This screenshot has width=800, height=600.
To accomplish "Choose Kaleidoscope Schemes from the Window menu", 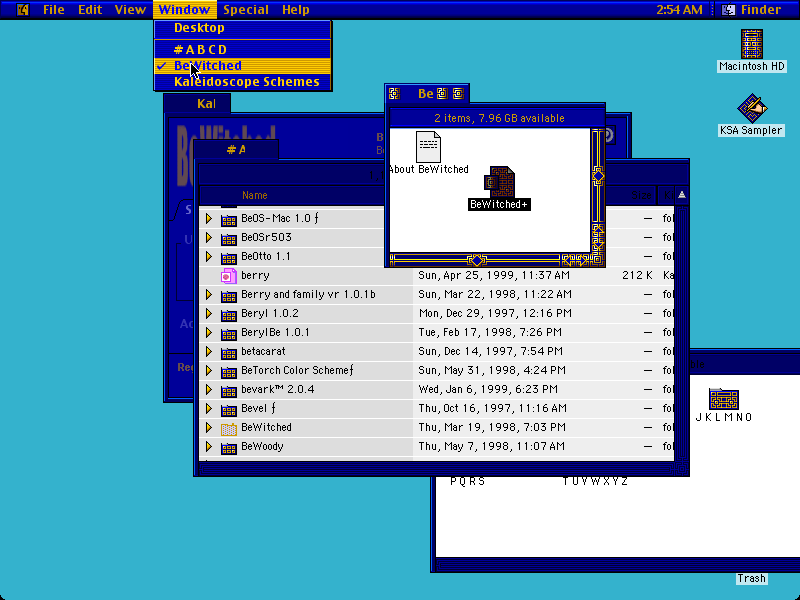I will pos(243,82).
